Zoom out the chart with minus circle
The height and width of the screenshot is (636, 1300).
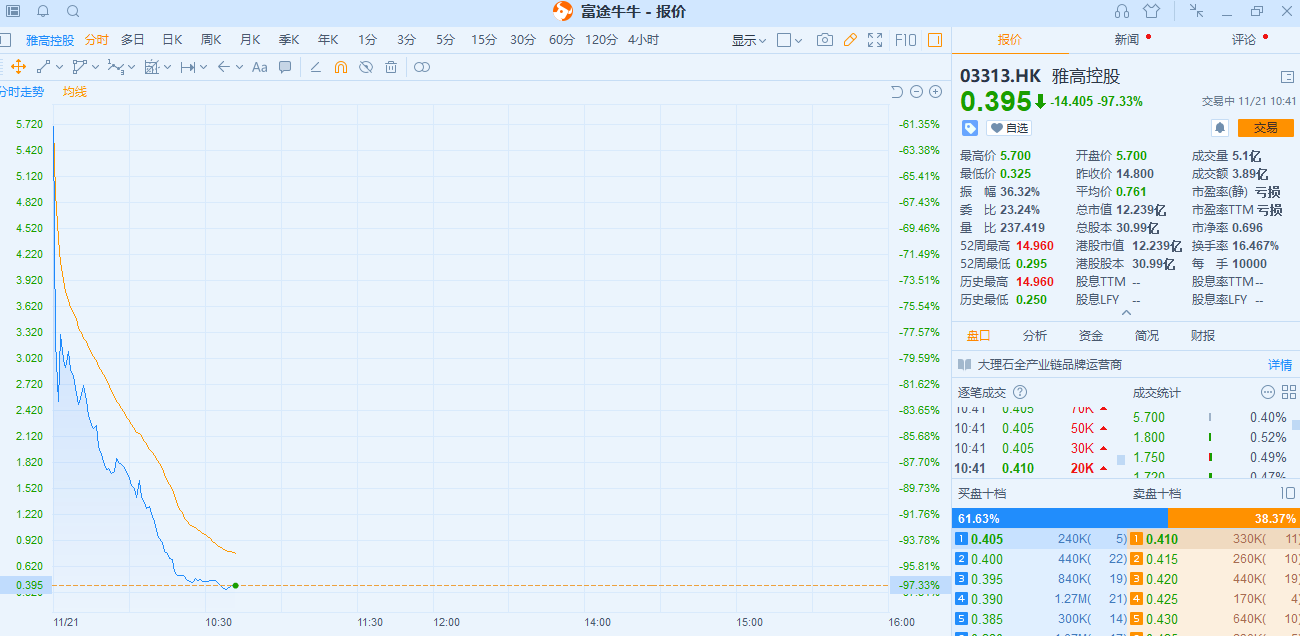[x=916, y=92]
